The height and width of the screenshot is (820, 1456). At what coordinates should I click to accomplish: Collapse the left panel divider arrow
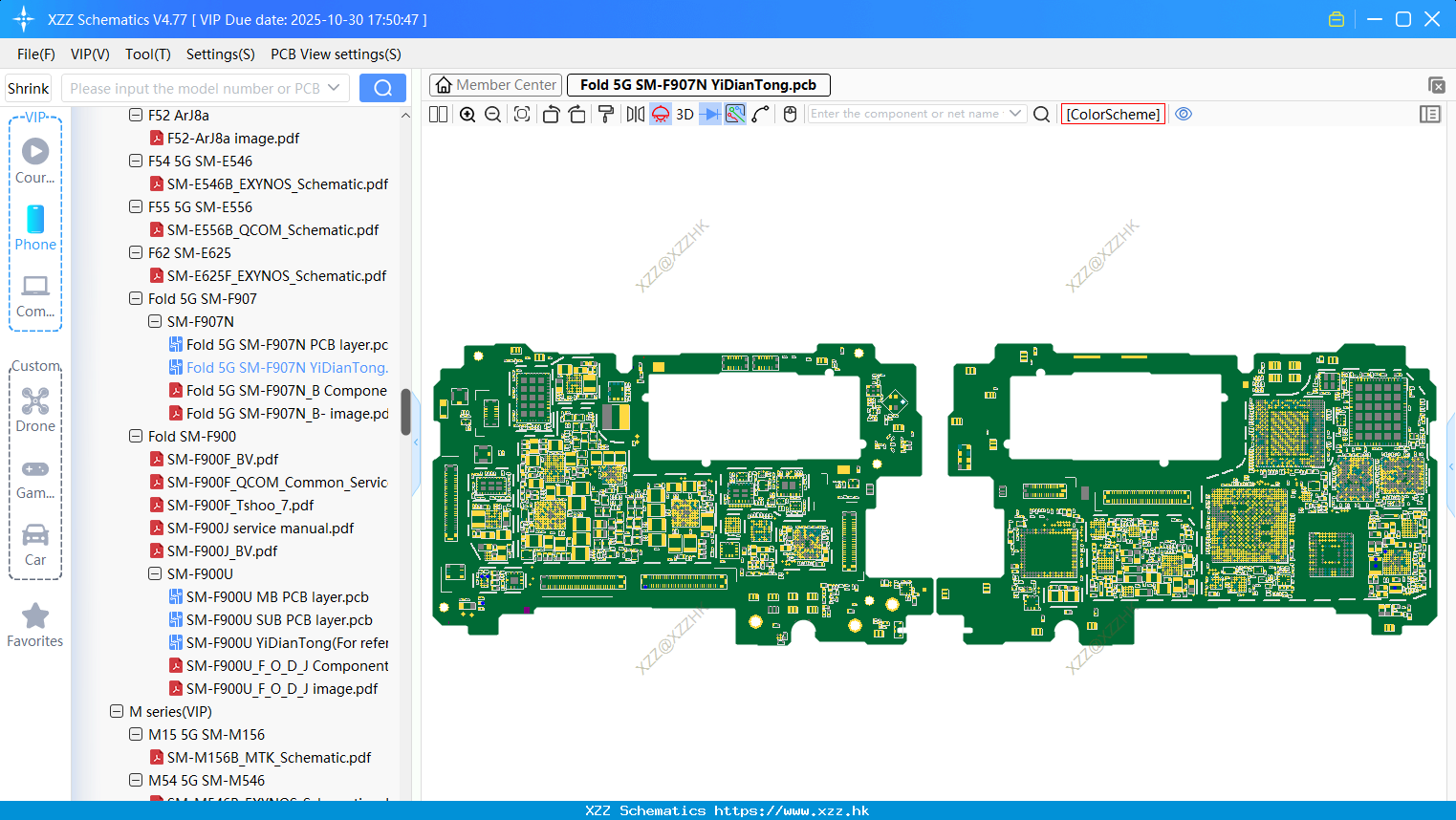coord(416,442)
